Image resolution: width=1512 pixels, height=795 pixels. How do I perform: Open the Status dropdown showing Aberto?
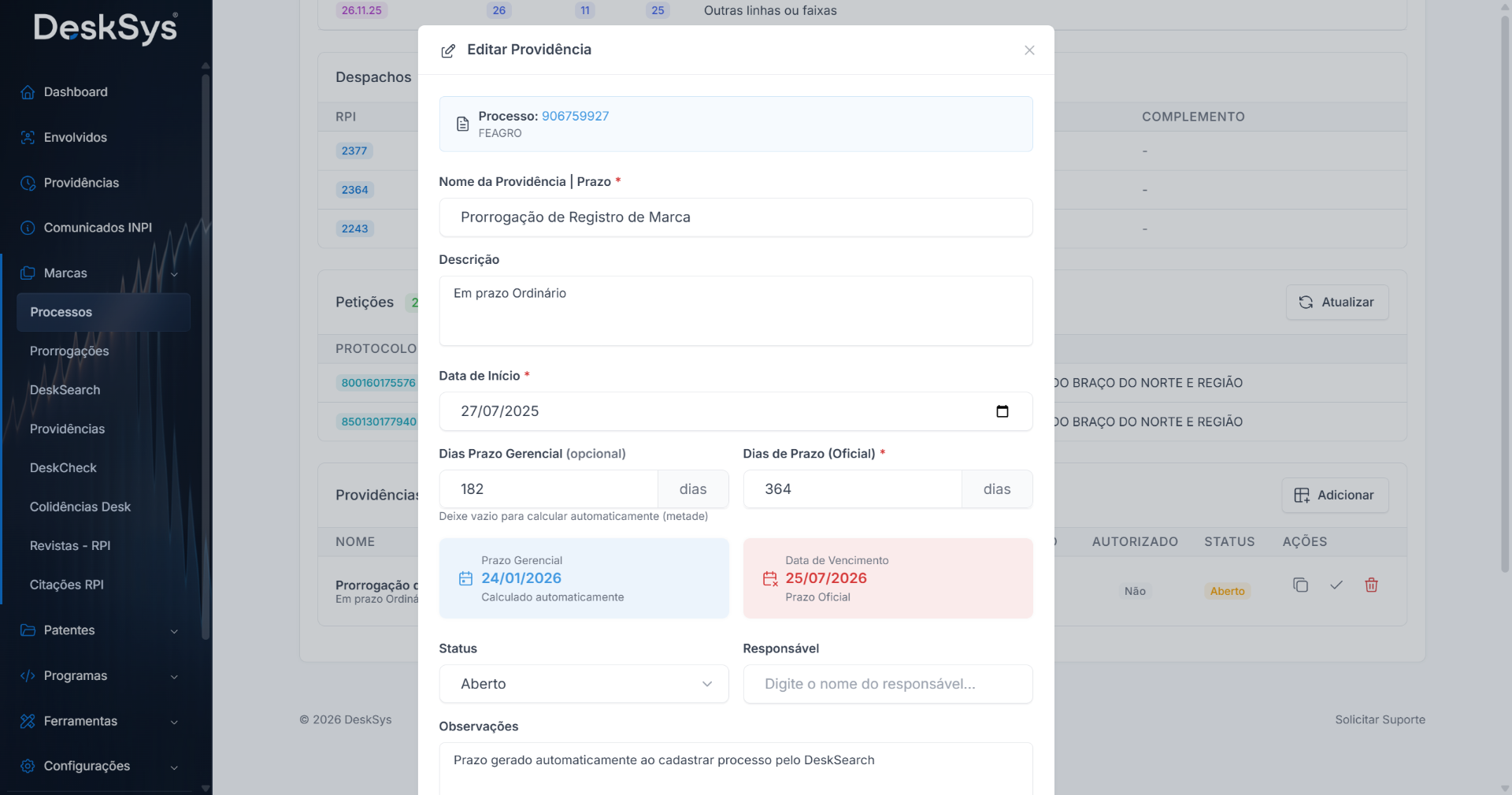tap(584, 684)
